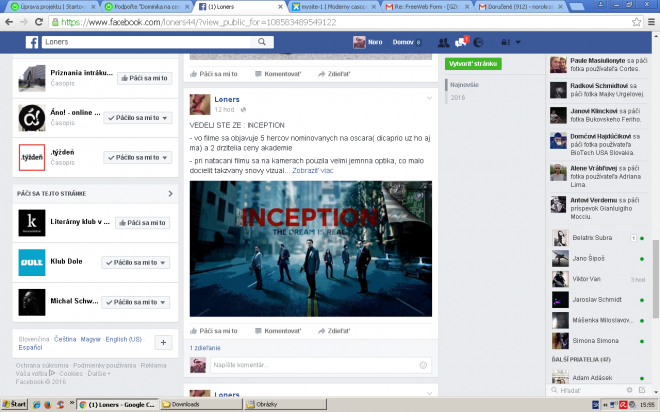Viewport: 660px width, 412px height.
Task: Open chat settings gear icon
Action: point(629,390)
